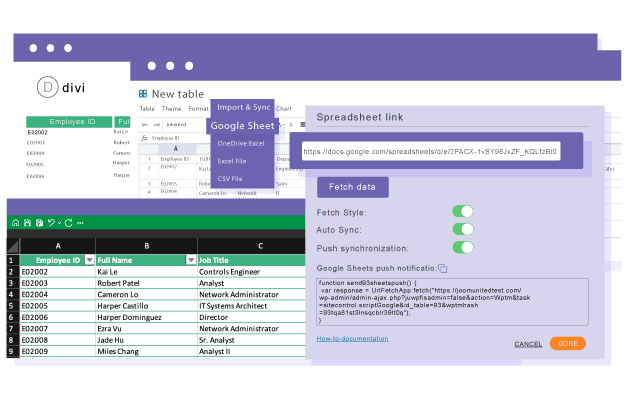The image size is (630, 396).
Task: Open the Chart menu
Action: [284, 109]
